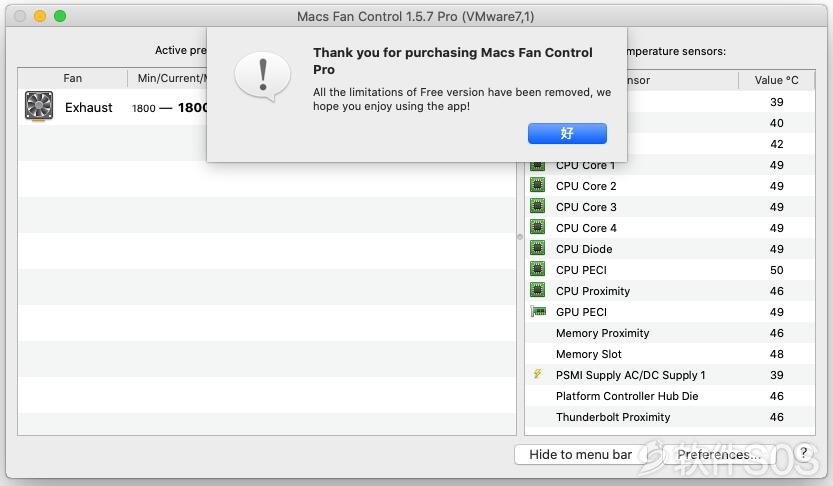Click the CPU Core 3 chip icon
Viewport: 833px width, 486px height.
point(538,206)
